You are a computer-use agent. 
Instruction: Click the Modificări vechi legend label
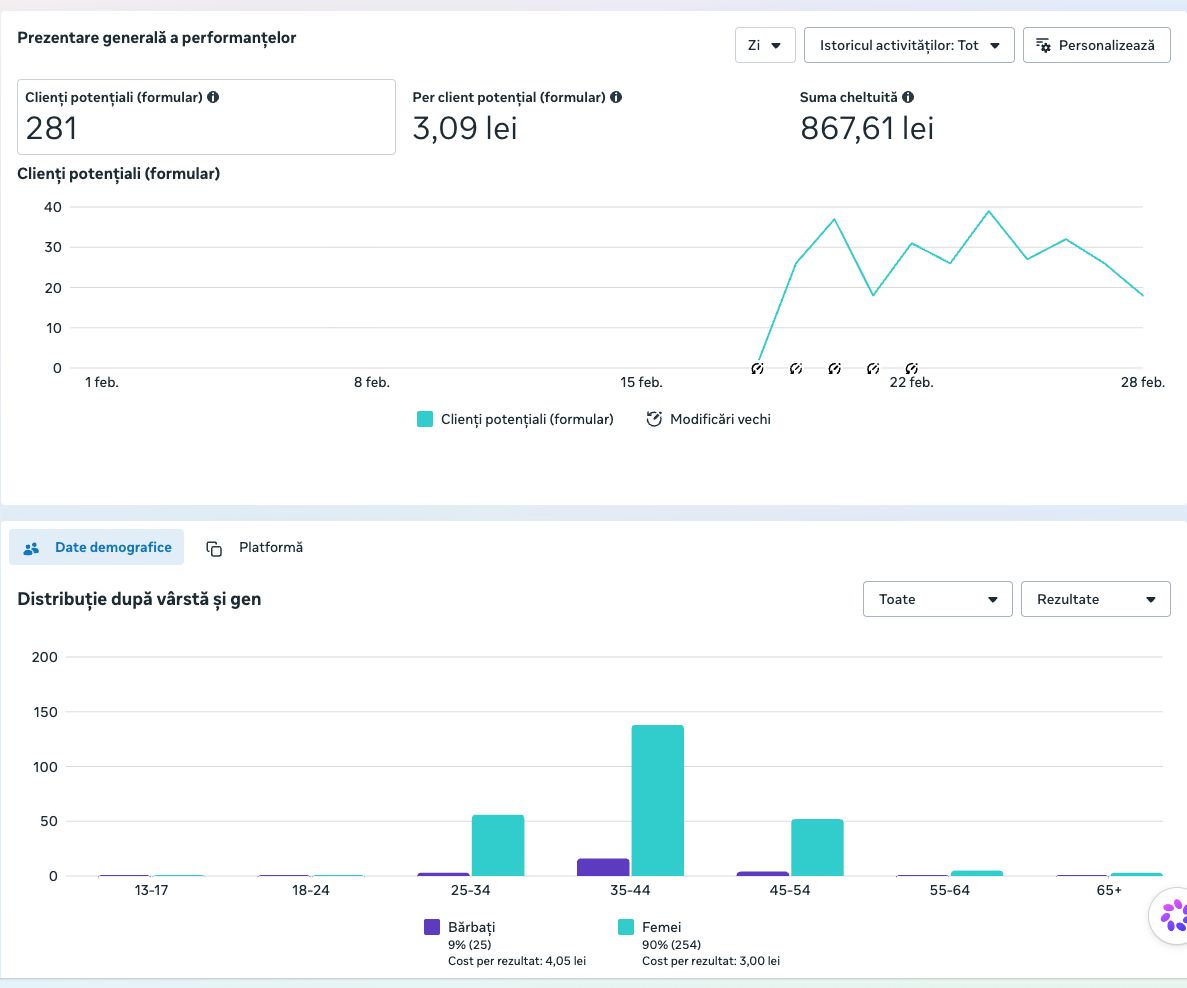(721, 419)
